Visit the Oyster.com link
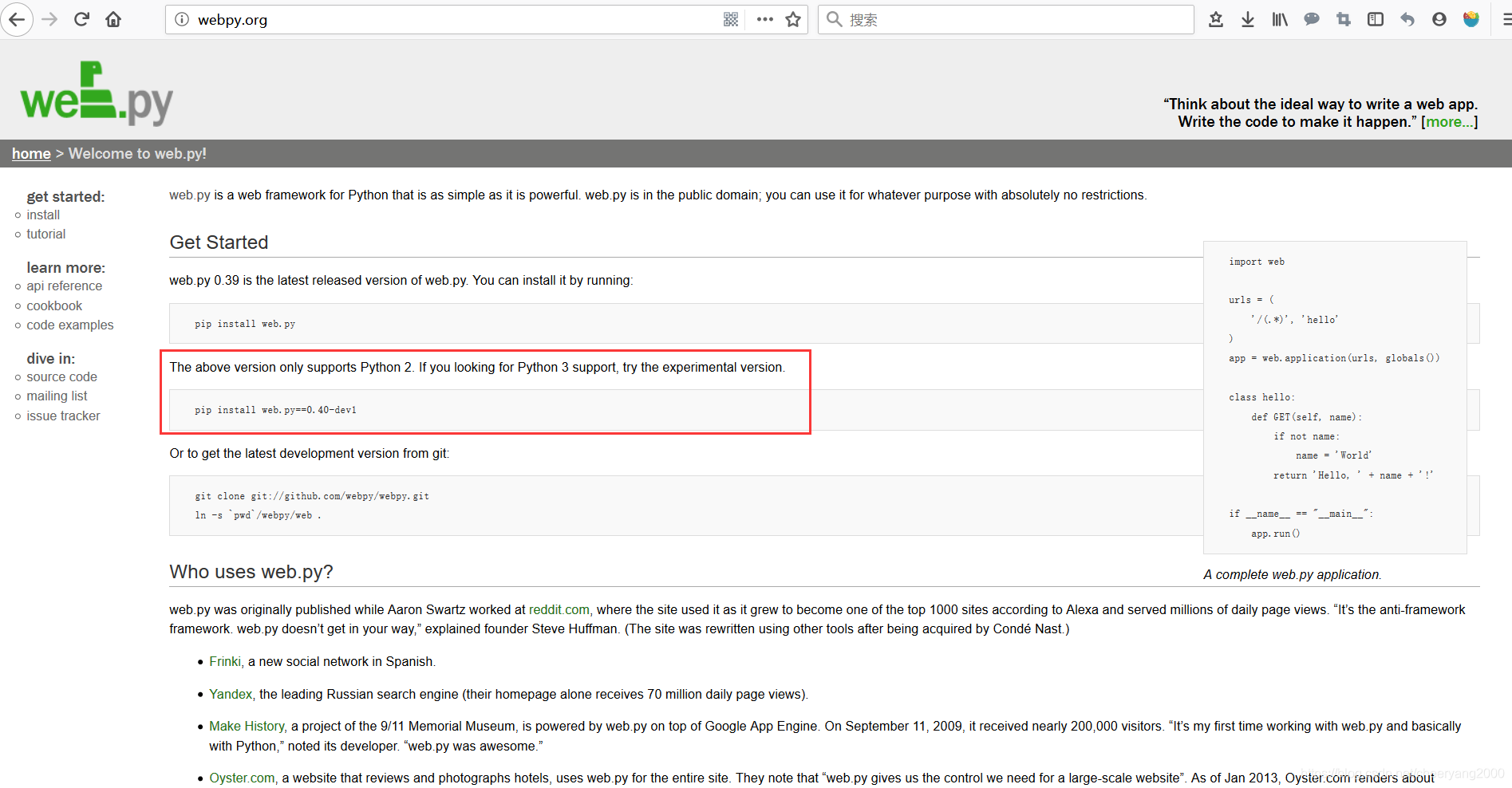The height and width of the screenshot is (788, 1512). click(242, 778)
